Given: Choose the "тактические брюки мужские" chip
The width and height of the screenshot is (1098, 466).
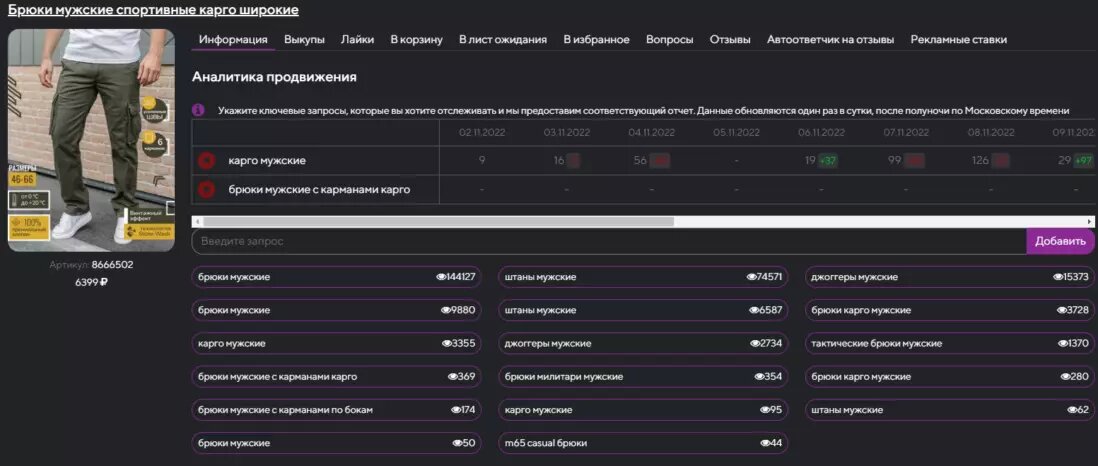Looking at the screenshot, I should (950, 343).
